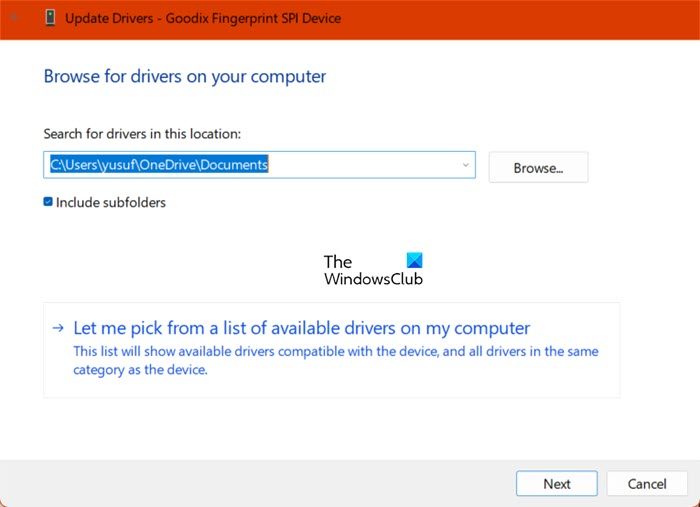The image size is (700, 507).
Task: Toggle the Include subfolders checkbox
Action: pyautogui.click(x=48, y=202)
